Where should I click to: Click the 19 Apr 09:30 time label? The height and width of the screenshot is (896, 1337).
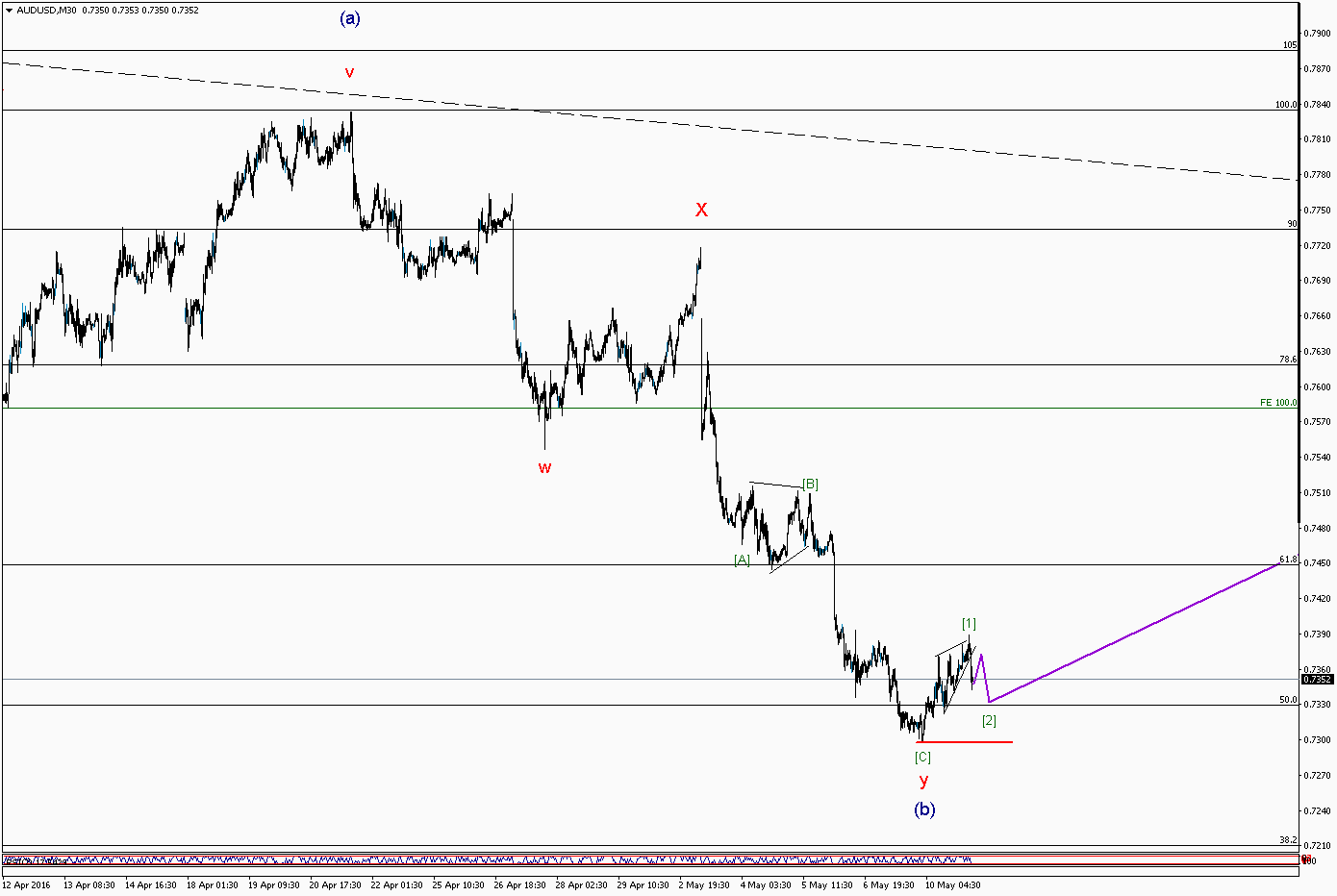tap(274, 884)
